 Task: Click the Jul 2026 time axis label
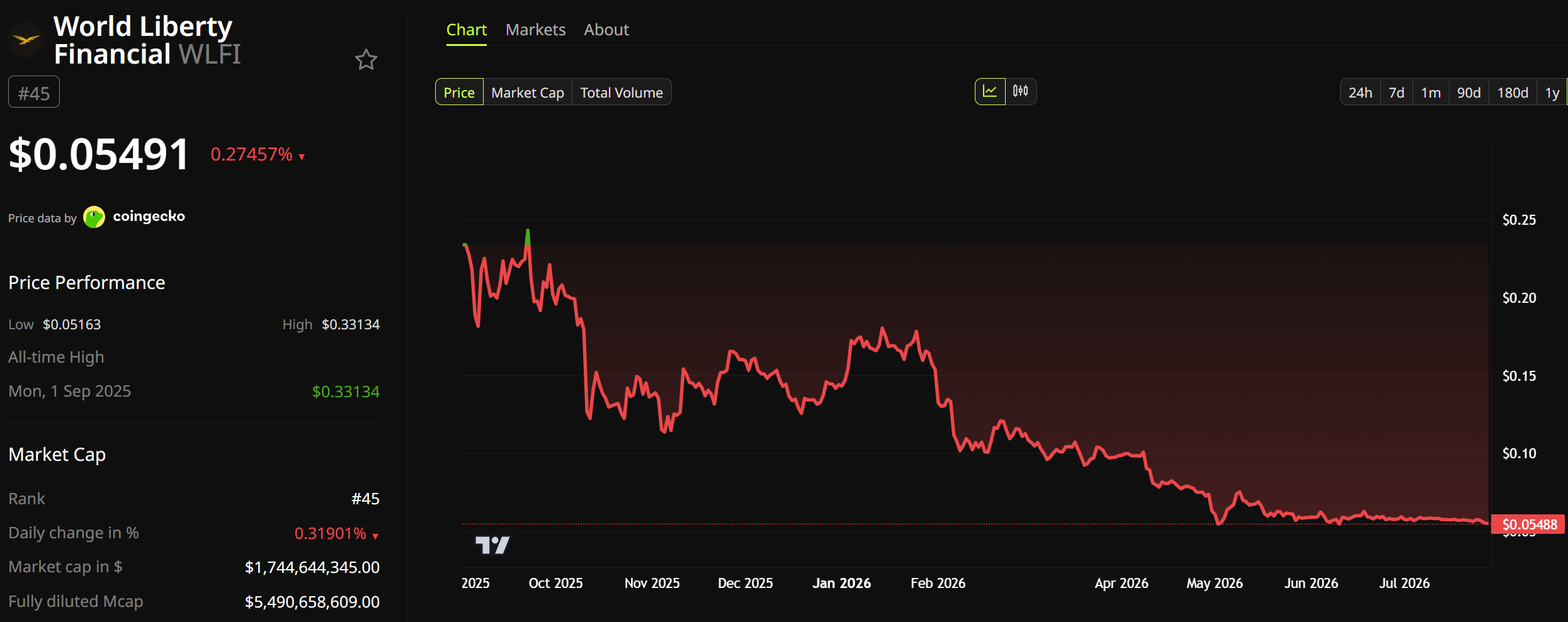(1404, 583)
